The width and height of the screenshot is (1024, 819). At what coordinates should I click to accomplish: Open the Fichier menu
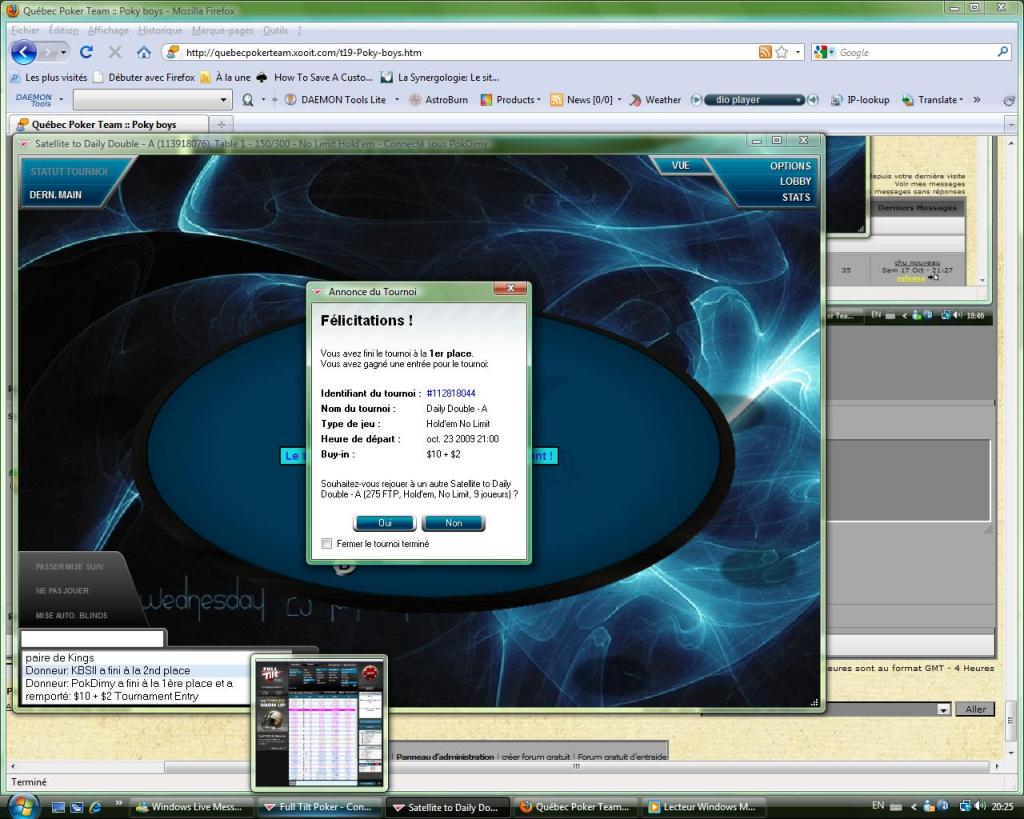tap(25, 30)
